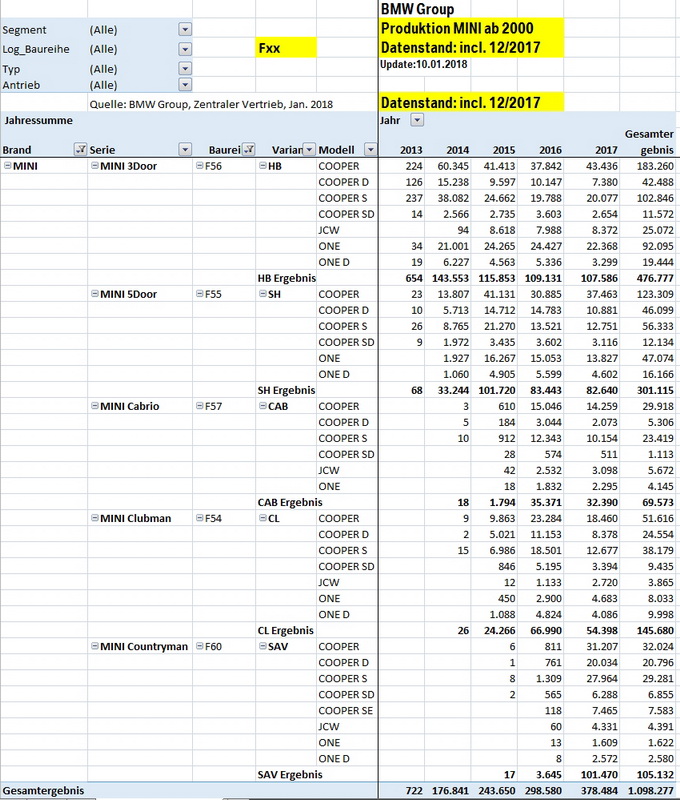Select the 'Produktion MINI ab 2000' title cell
Screen dimensions: 680x800
pyautogui.click(x=471, y=28)
